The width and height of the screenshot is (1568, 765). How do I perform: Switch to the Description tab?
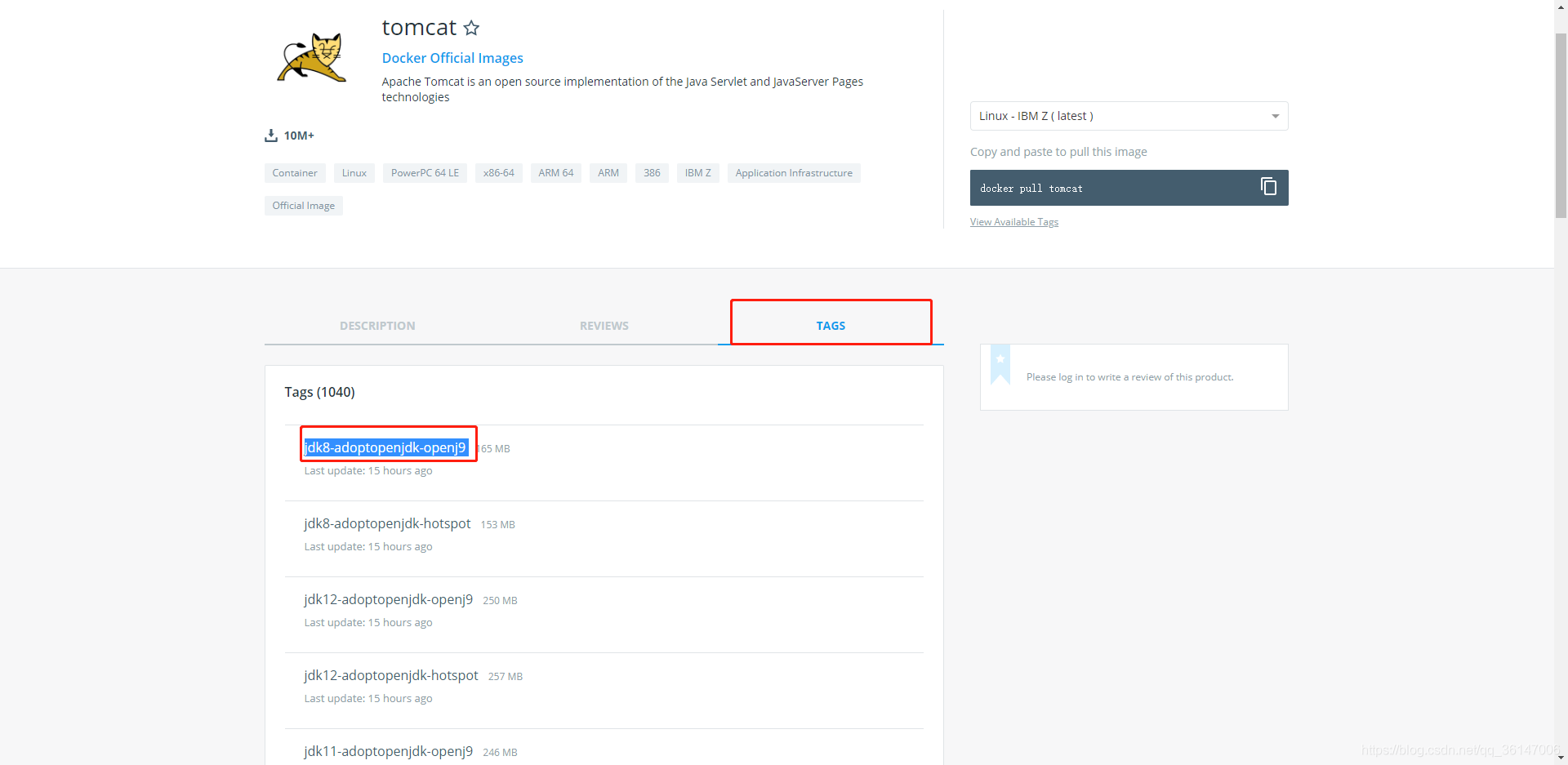(x=377, y=326)
